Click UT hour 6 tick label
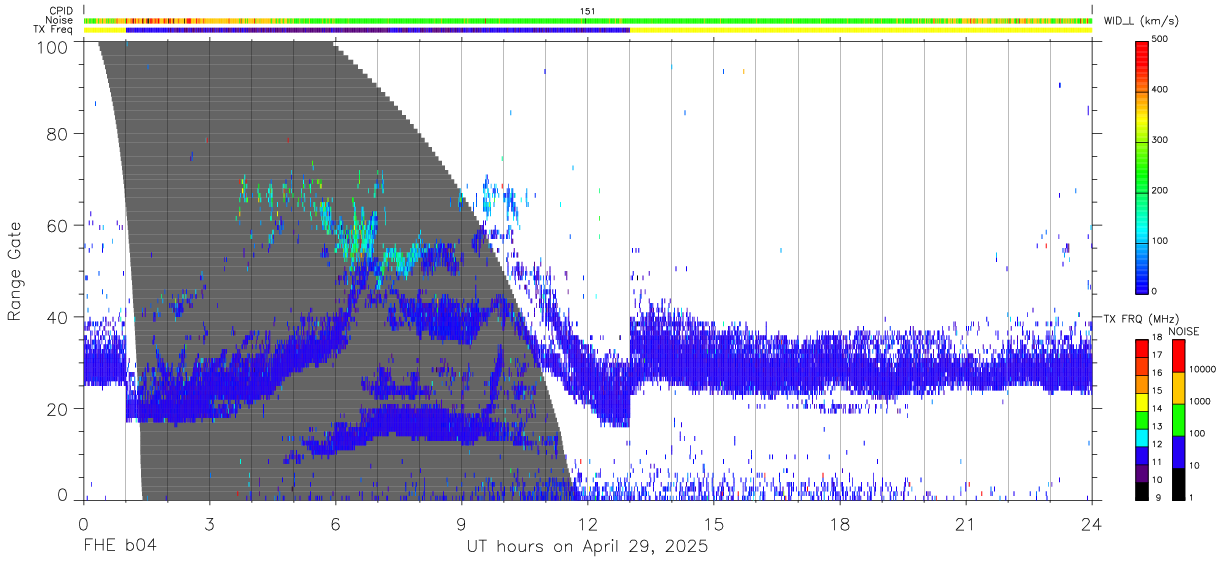This screenshot has height=567, width=1228. [x=335, y=524]
